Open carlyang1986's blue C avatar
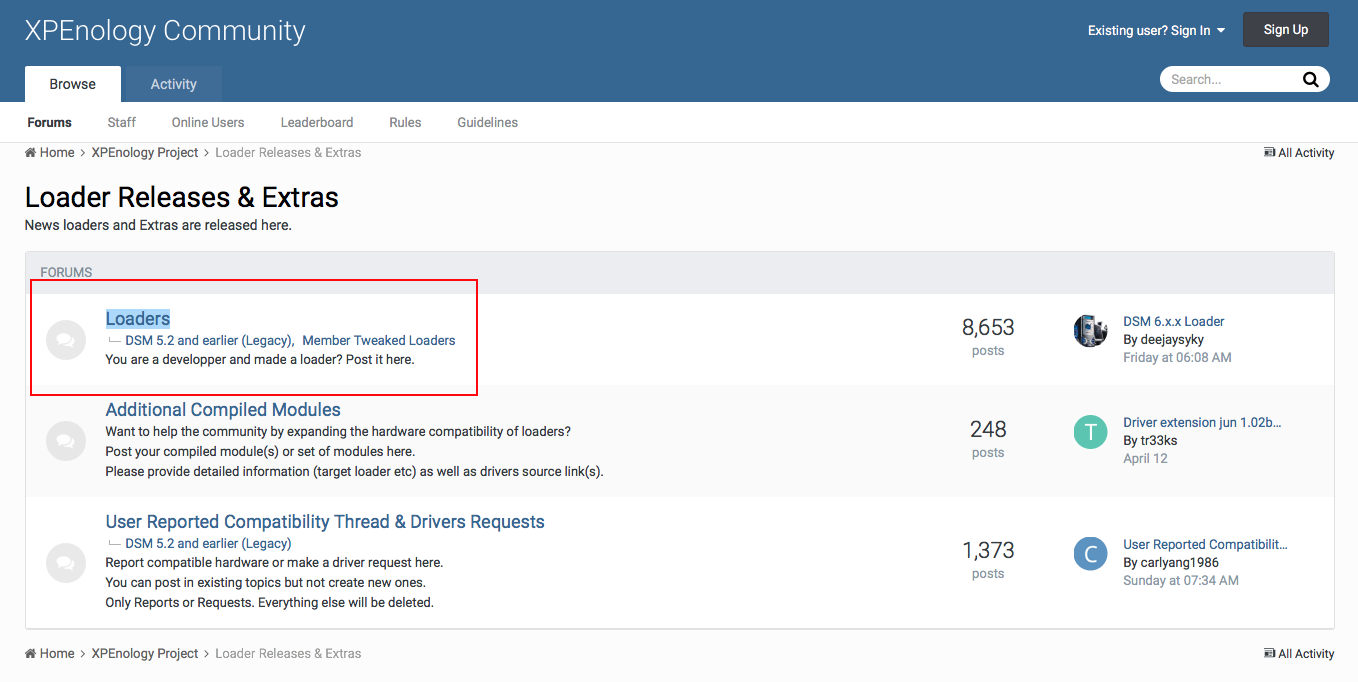This screenshot has width=1358, height=682. (x=1091, y=553)
